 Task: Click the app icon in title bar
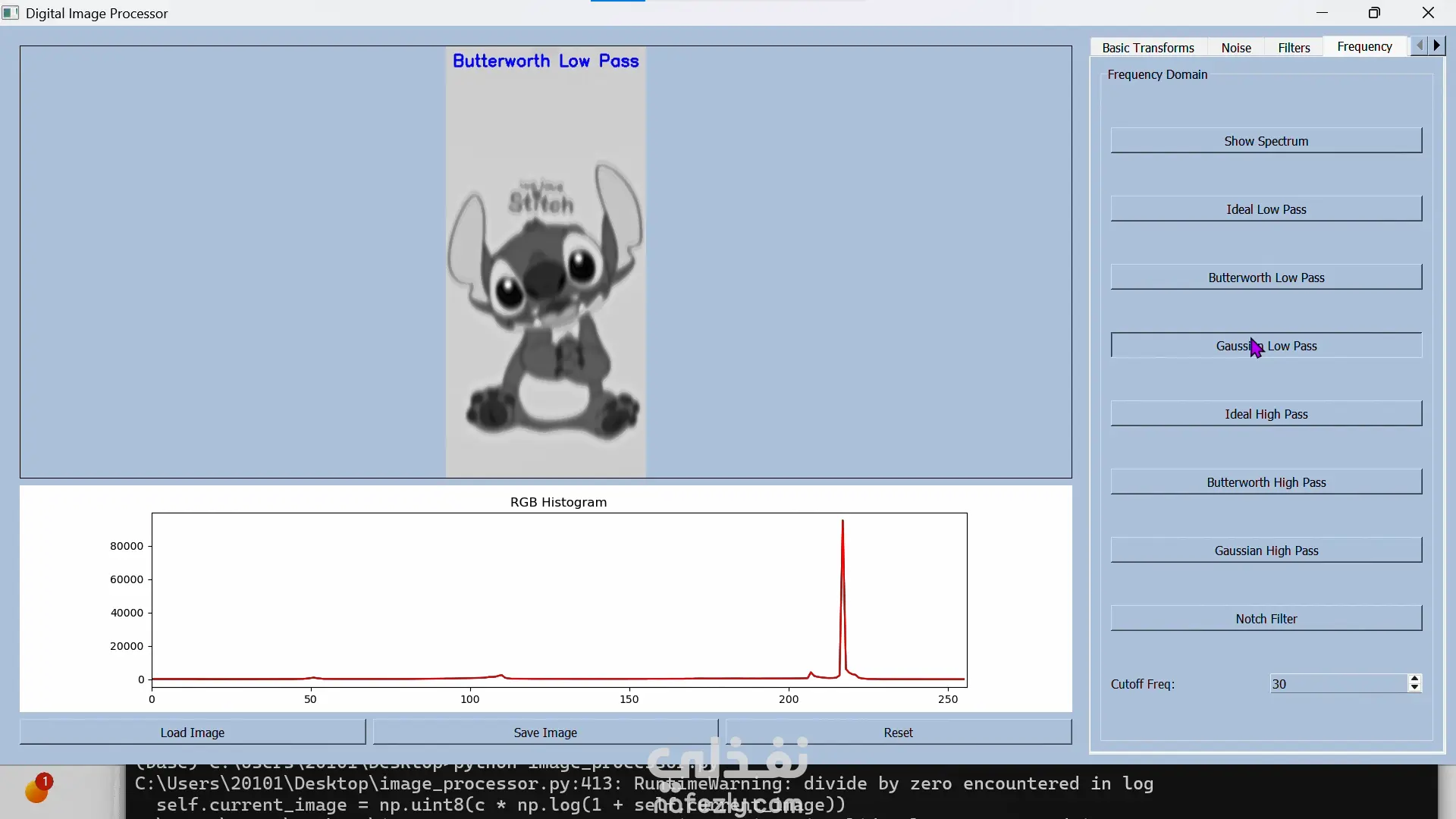(11, 13)
